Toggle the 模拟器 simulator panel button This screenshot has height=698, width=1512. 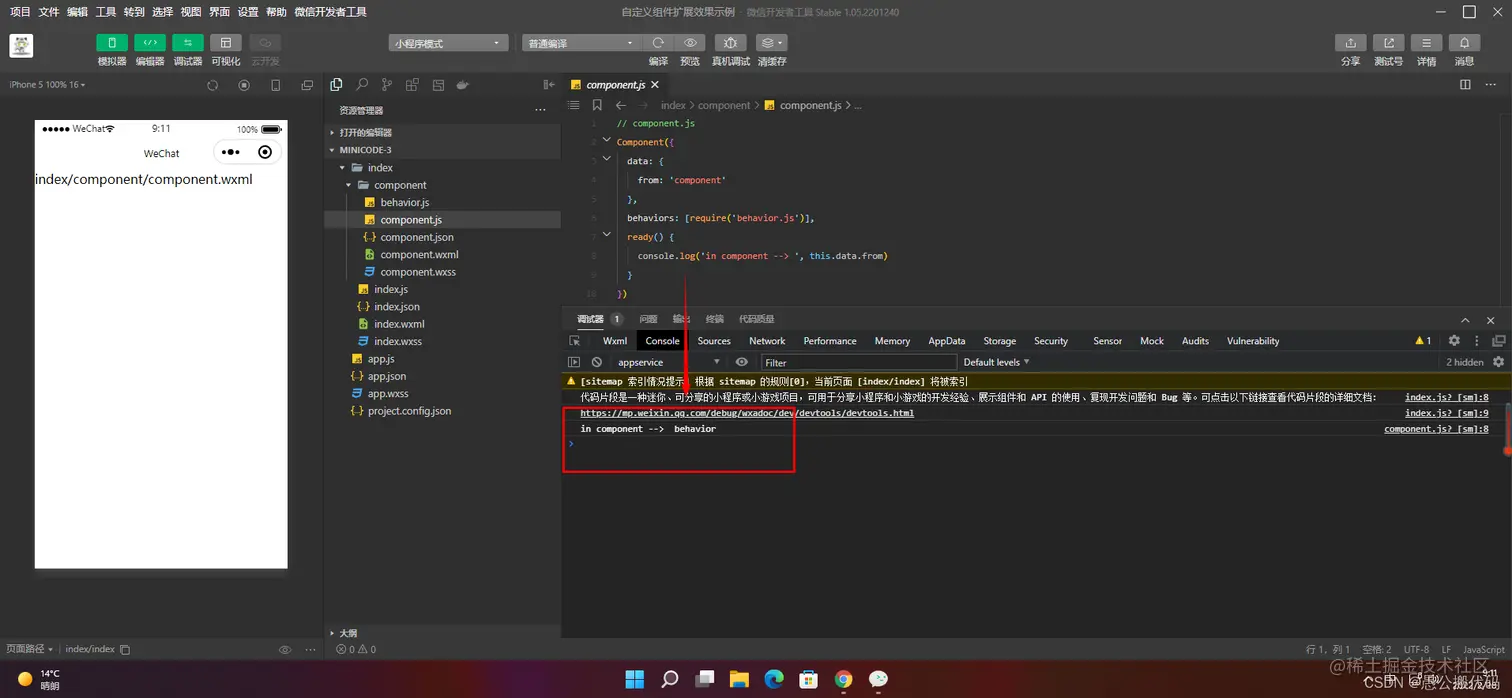(112, 43)
